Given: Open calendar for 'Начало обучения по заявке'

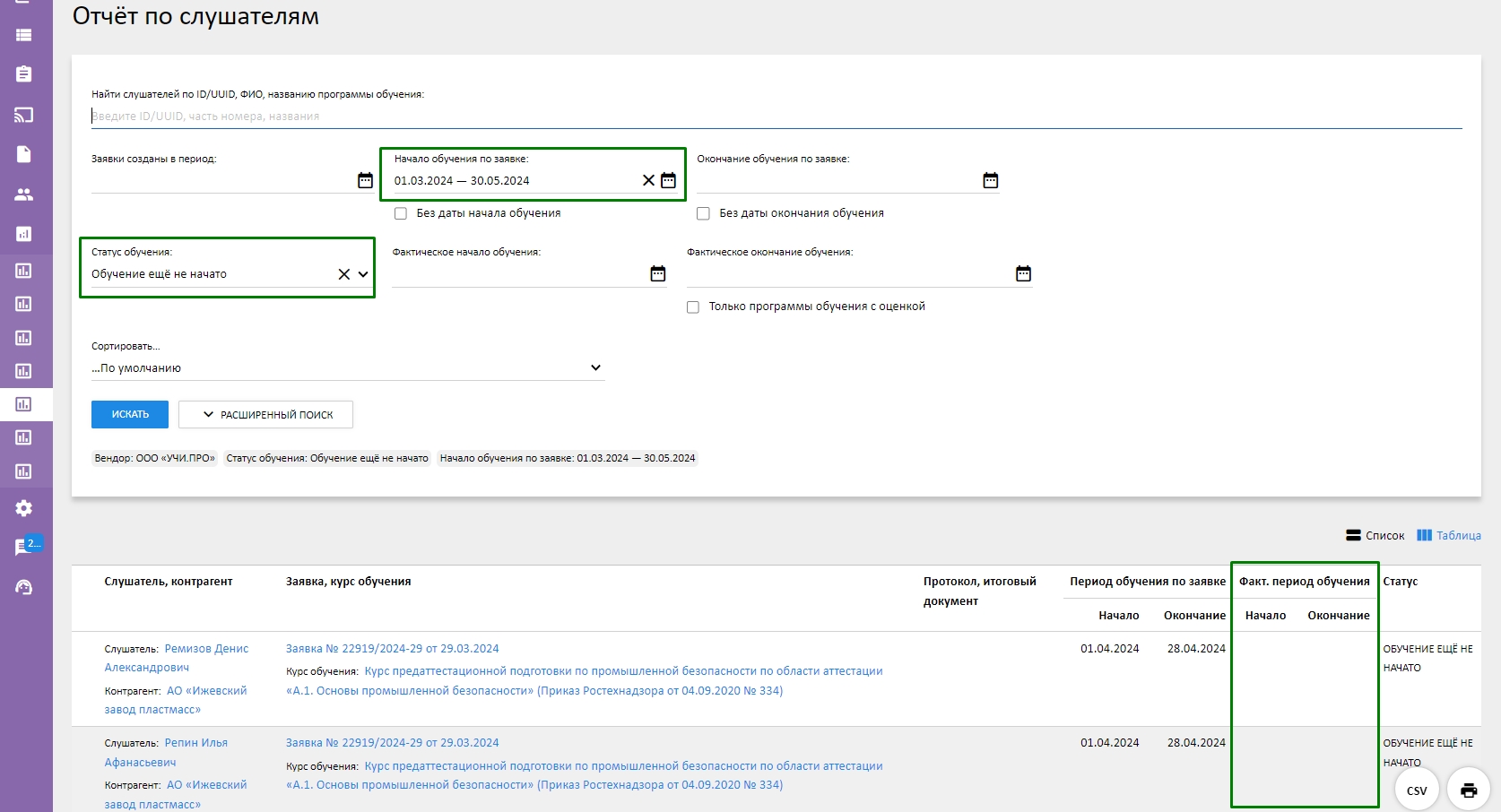Looking at the screenshot, I should tap(668, 180).
